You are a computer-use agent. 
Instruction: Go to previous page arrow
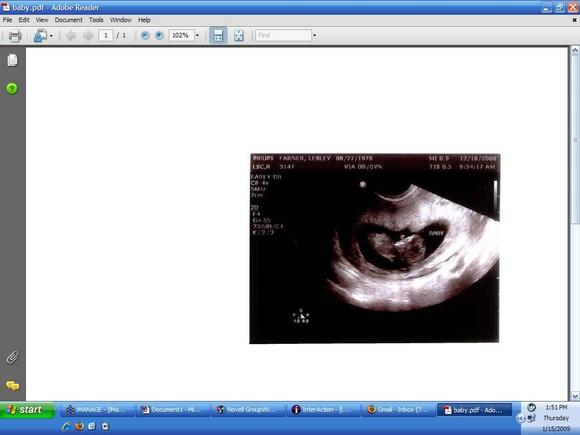tap(70, 36)
